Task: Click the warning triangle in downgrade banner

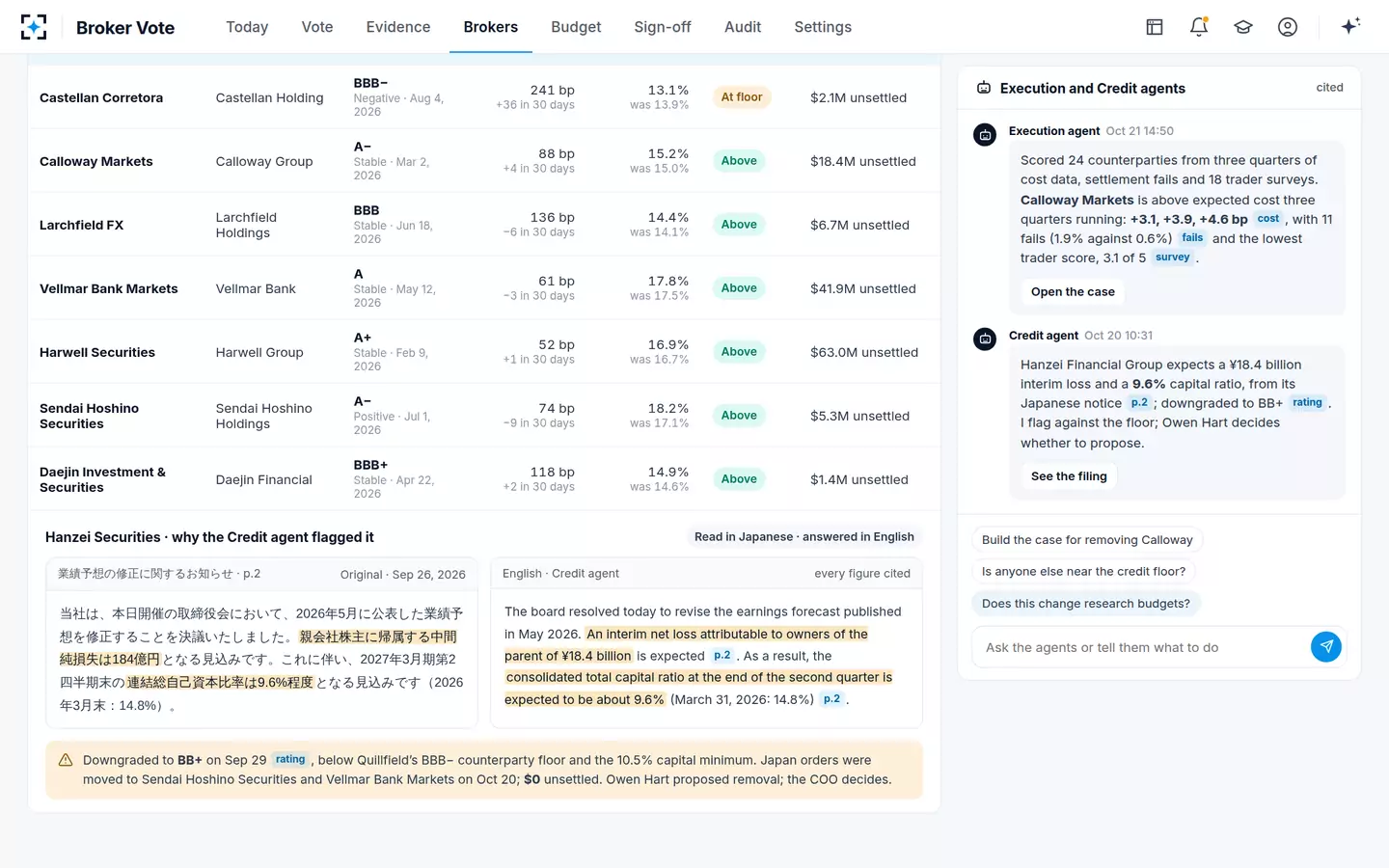Action: pos(66,760)
